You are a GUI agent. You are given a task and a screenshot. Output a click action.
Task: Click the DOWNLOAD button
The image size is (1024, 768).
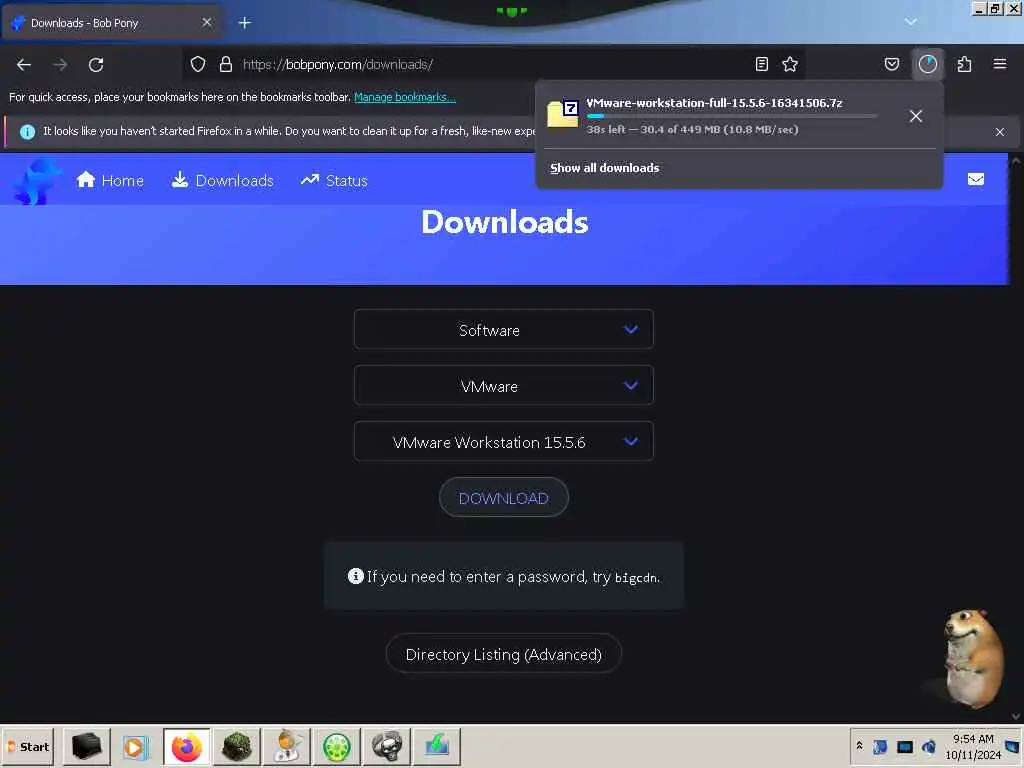coord(504,498)
